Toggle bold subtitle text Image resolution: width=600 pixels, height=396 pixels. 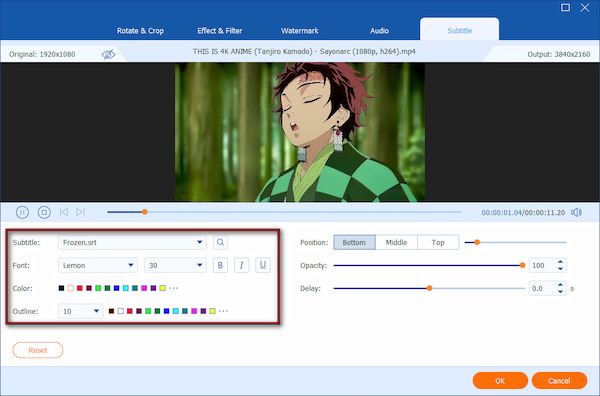coord(220,265)
